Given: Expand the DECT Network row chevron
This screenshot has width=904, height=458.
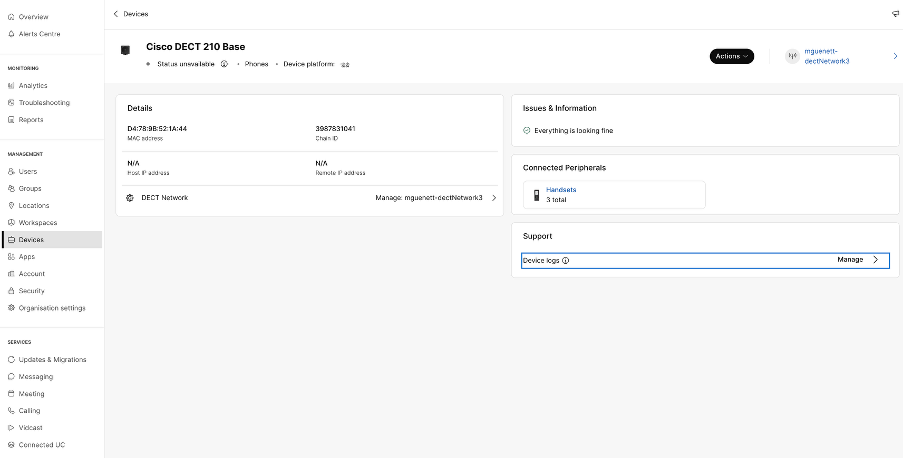Looking at the screenshot, I should tap(494, 198).
